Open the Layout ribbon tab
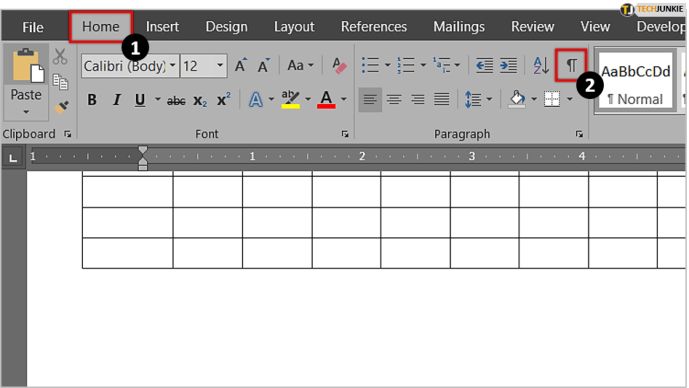This screenshot has width=689, height=388. click(294, 27)
